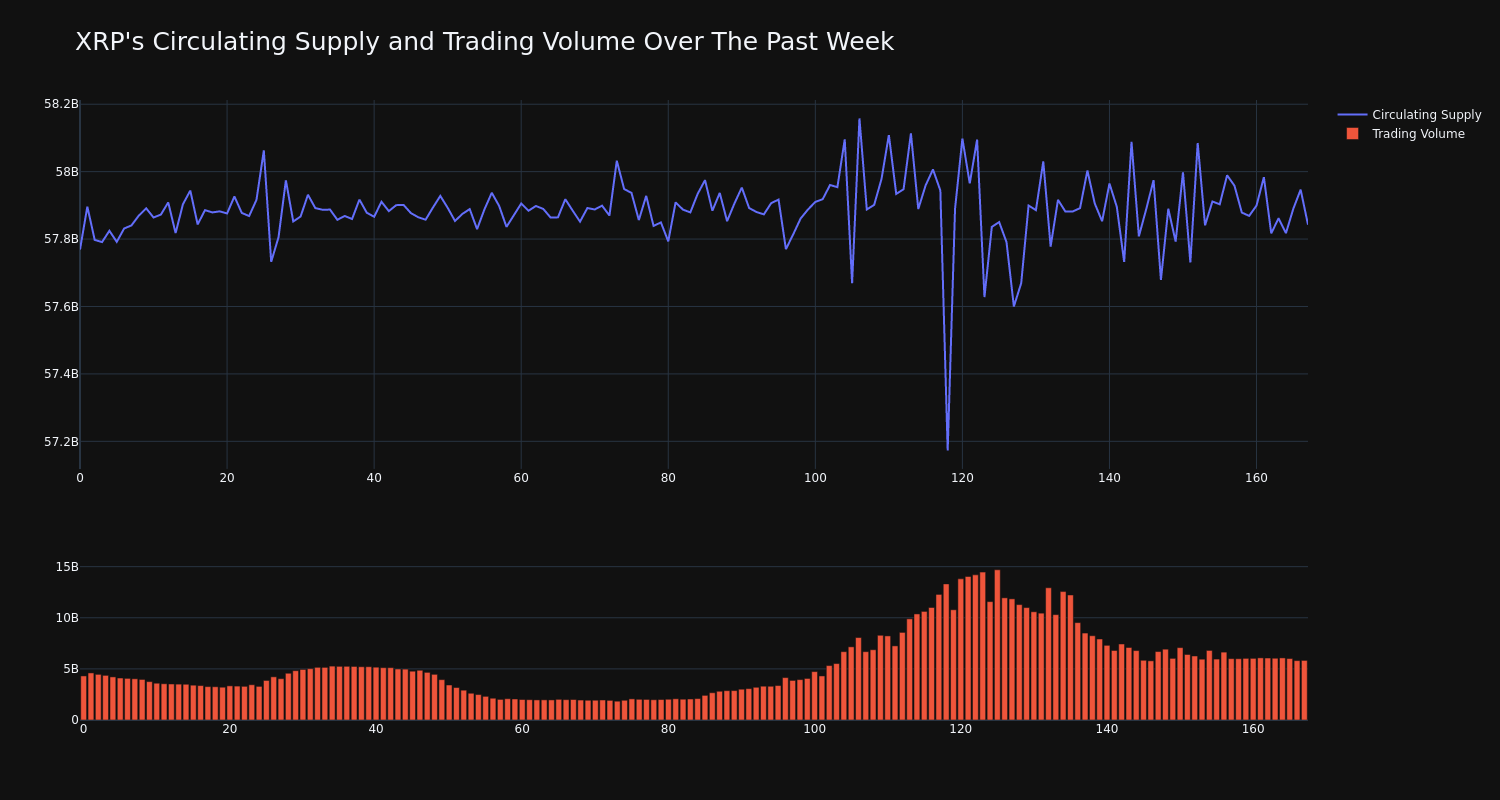Click the lowest dip point near 118 on supply line

[x=948, y=449]
